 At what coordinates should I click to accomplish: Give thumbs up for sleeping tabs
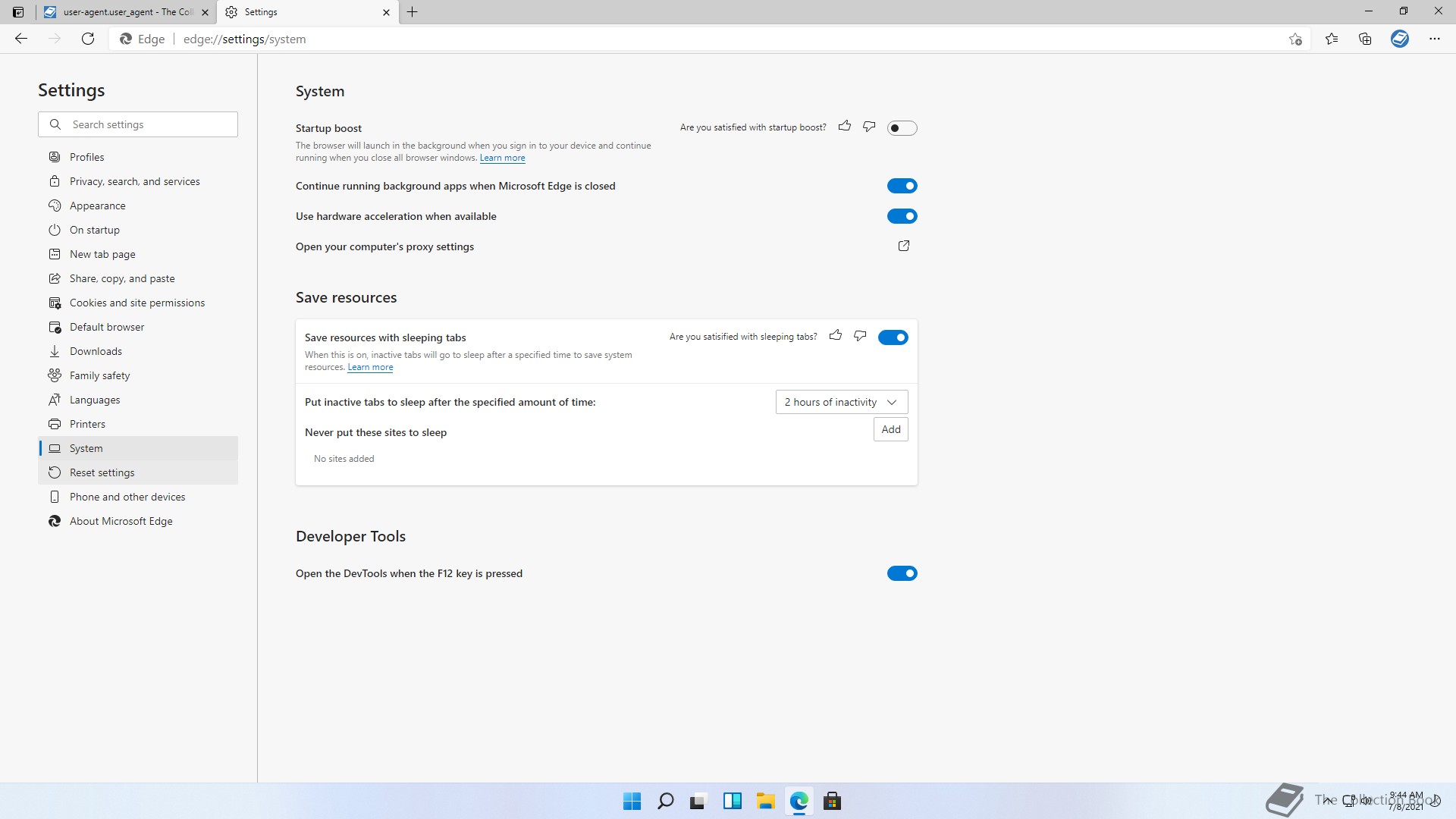(836, 336)
